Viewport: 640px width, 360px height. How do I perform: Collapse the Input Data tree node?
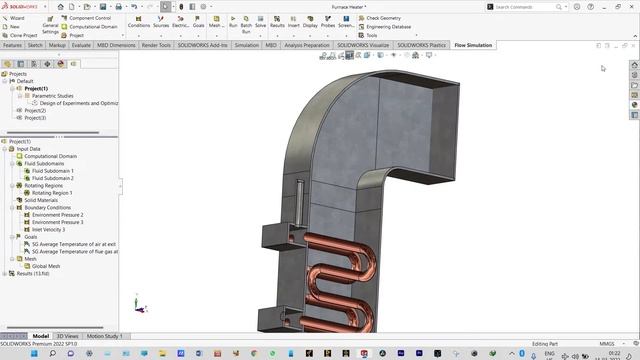point(4,149)
